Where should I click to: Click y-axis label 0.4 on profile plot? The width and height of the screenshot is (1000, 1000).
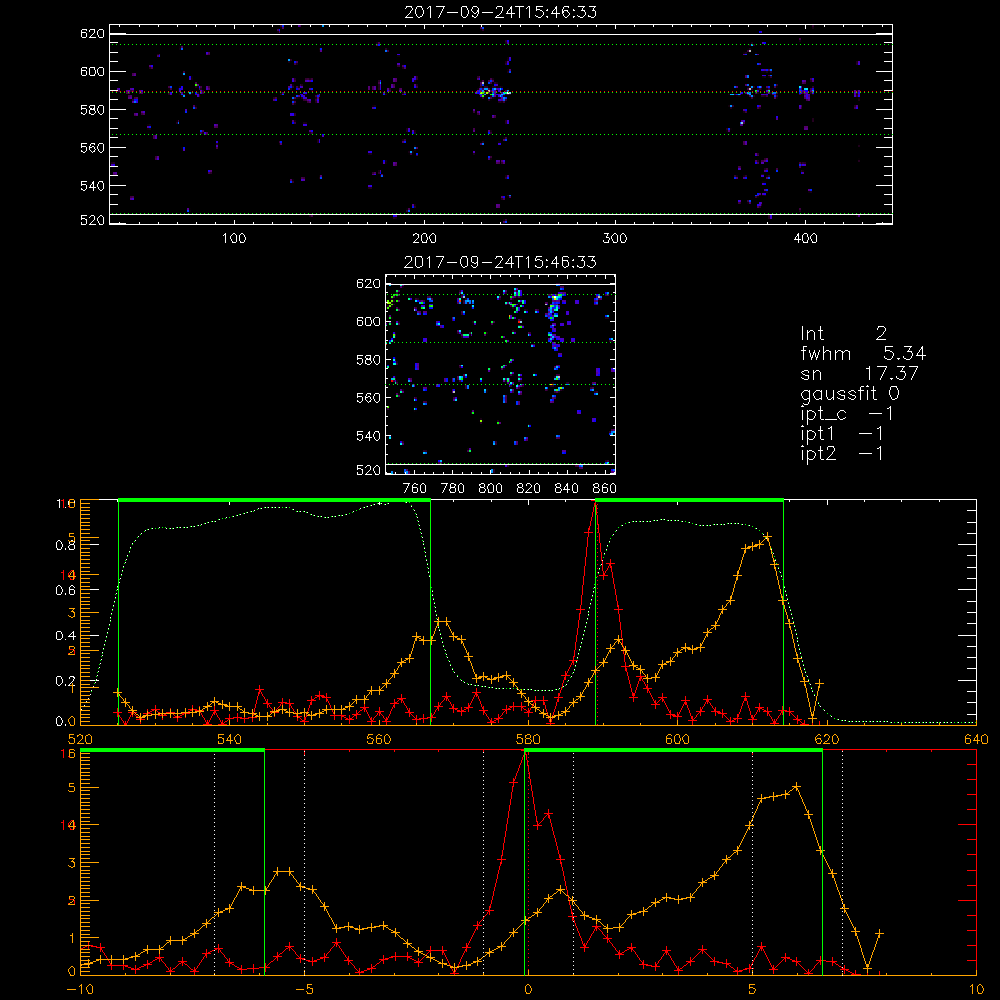(x=66, y=636)
